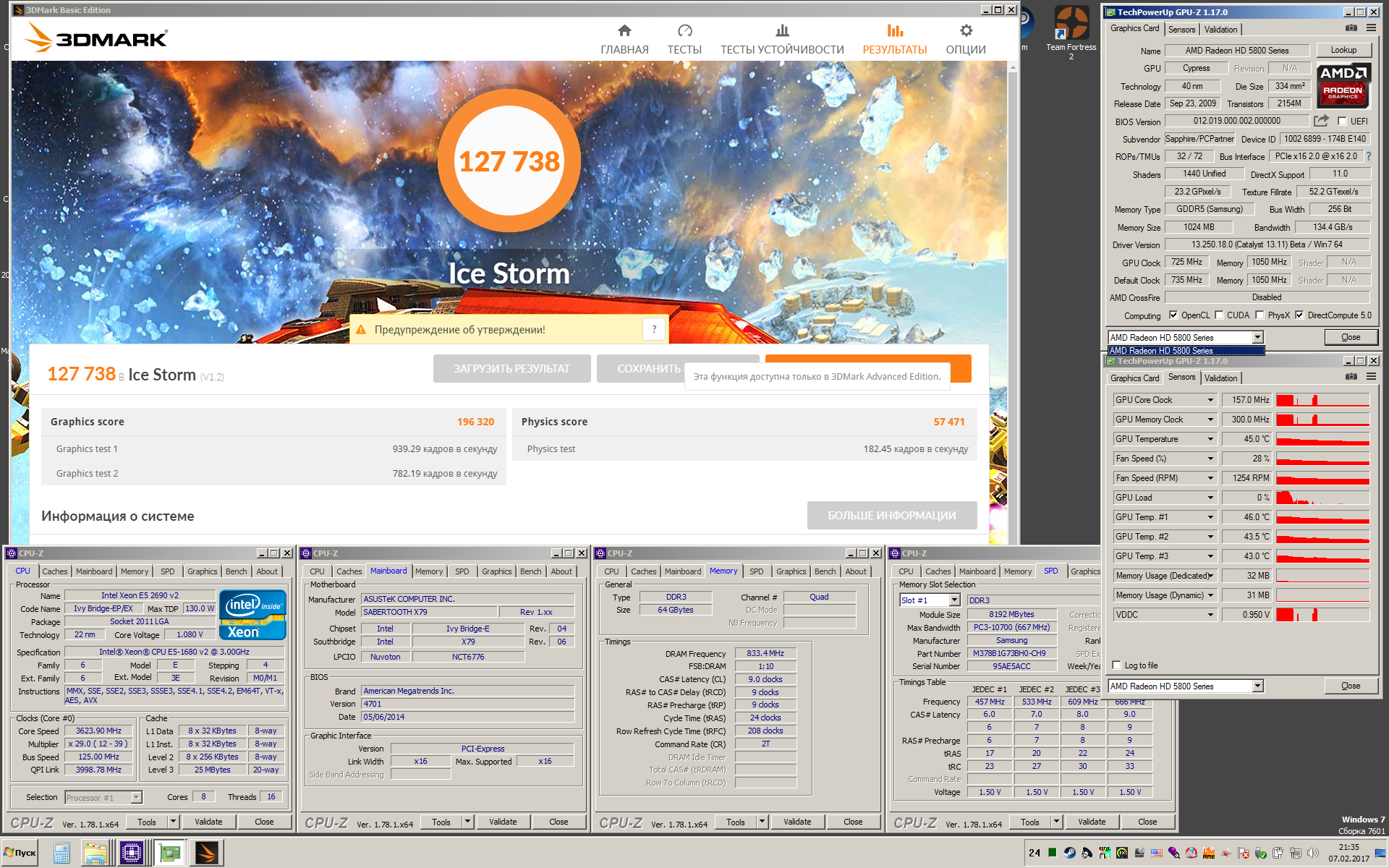The width and height of the screenshot is (1389, 868).
Task: Expand the Fan Speed (RPM) sensor dropdown
Action: (1210, 478)
